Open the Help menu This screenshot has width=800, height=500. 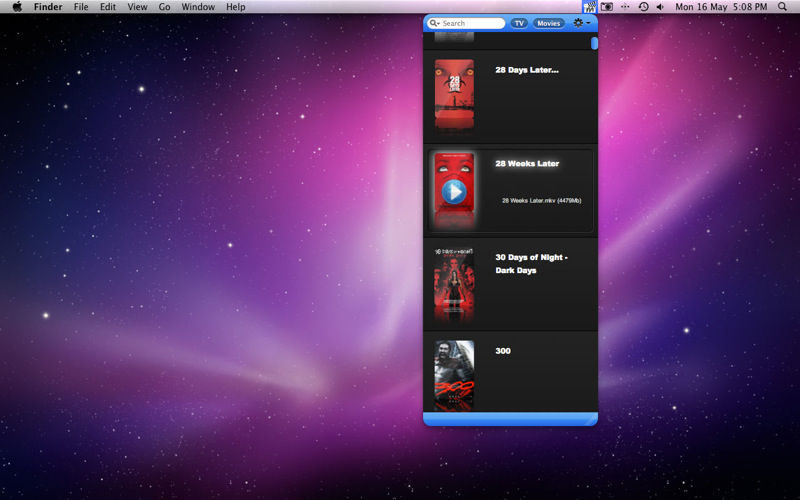tap(236, 7)
